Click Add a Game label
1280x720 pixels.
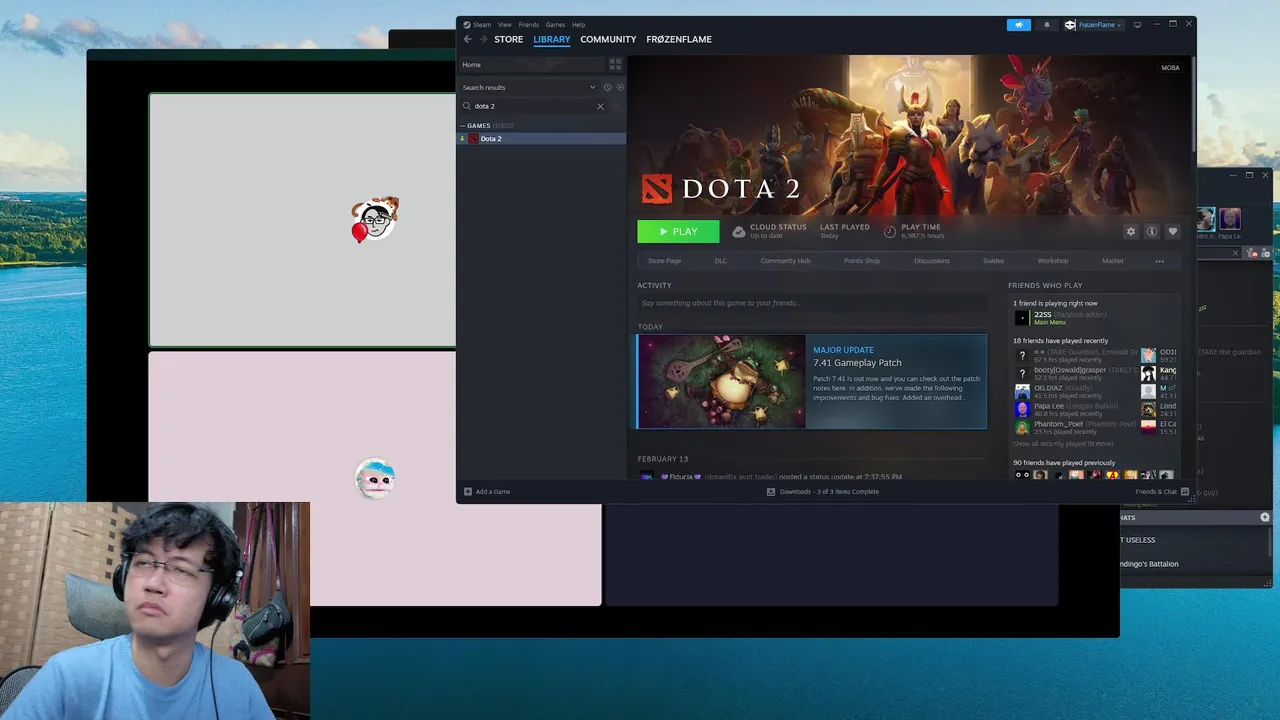pyautogui.click(x=493, y=492)
